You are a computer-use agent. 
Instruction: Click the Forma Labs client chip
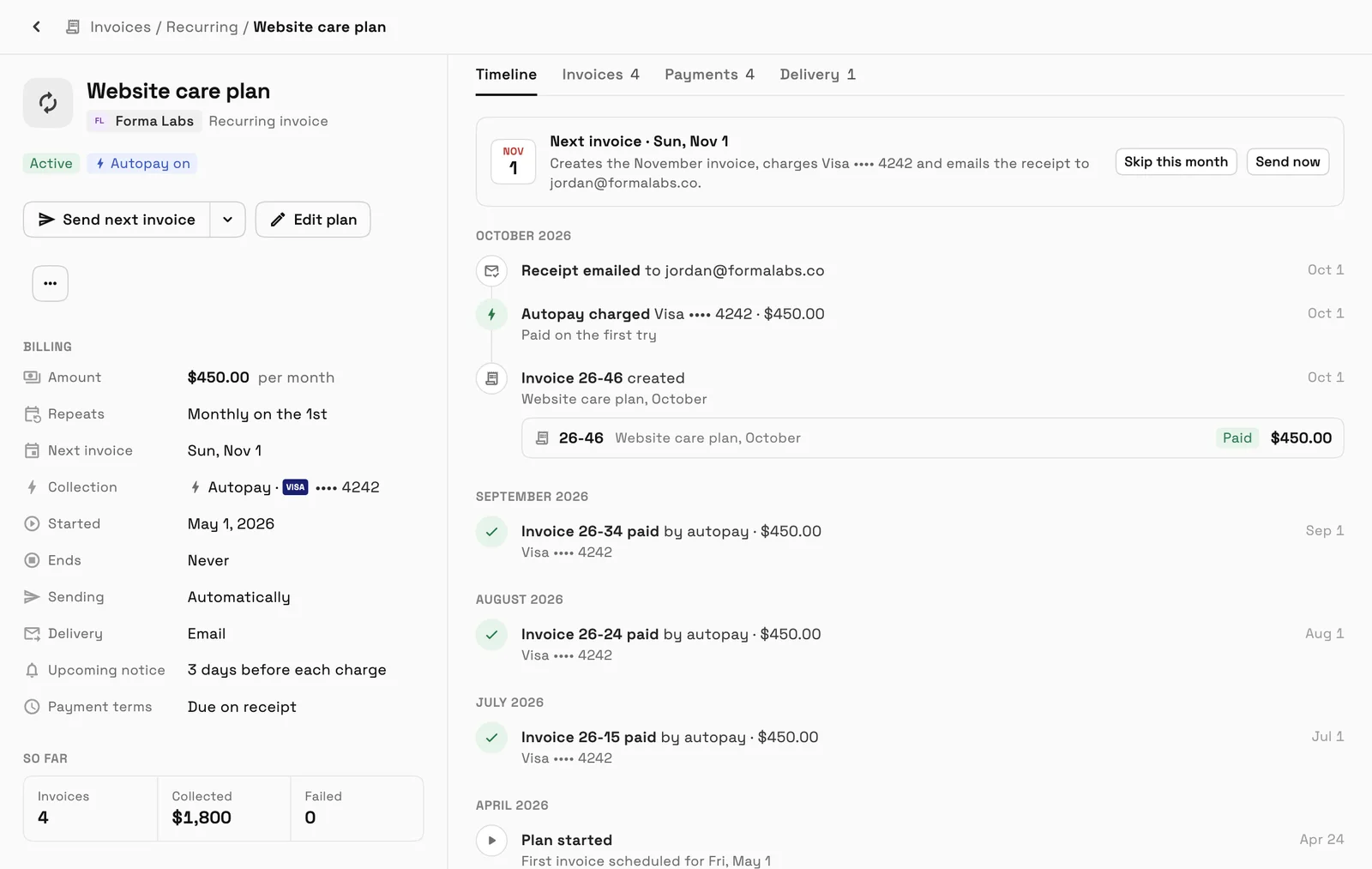(x=144, y=121)
